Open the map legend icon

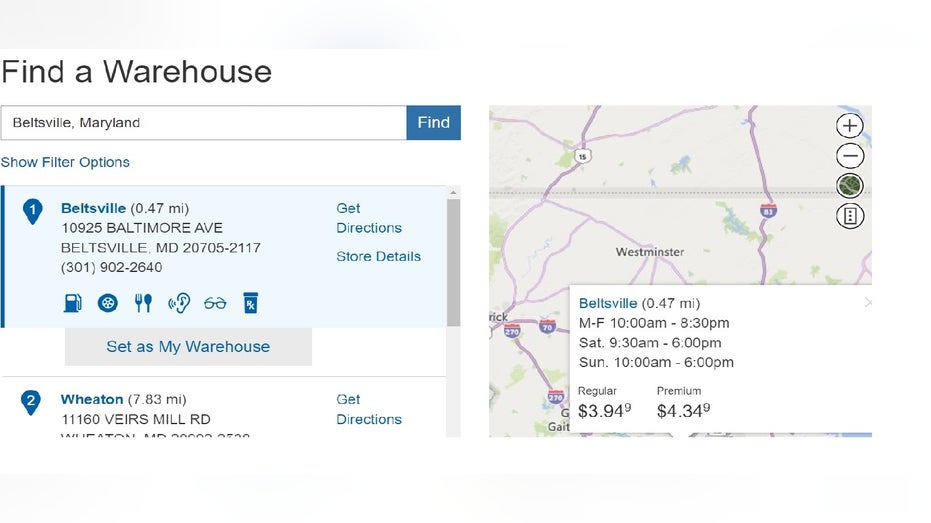(850, 216)
